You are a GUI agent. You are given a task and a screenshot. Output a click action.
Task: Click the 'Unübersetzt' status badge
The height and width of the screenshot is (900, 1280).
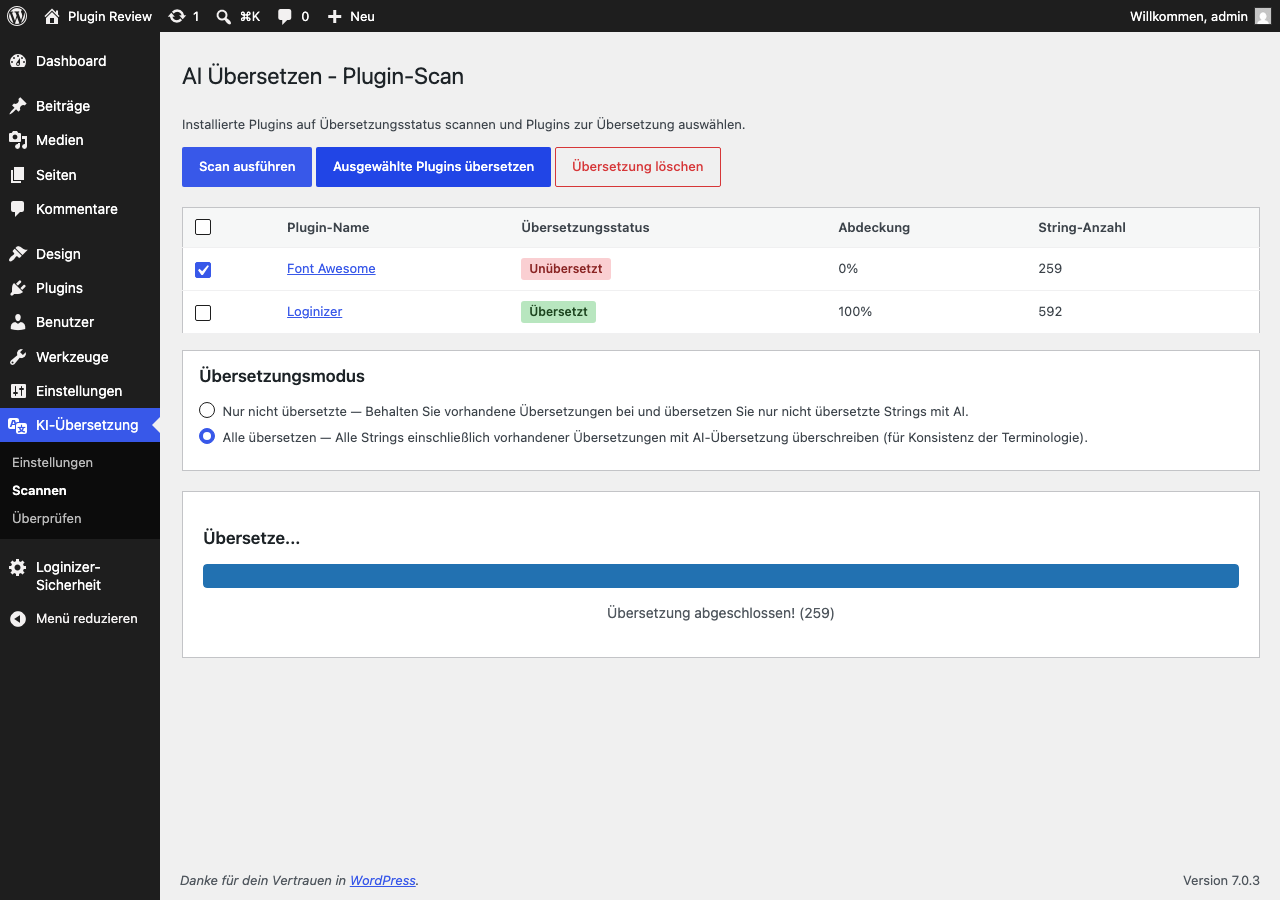566,269
